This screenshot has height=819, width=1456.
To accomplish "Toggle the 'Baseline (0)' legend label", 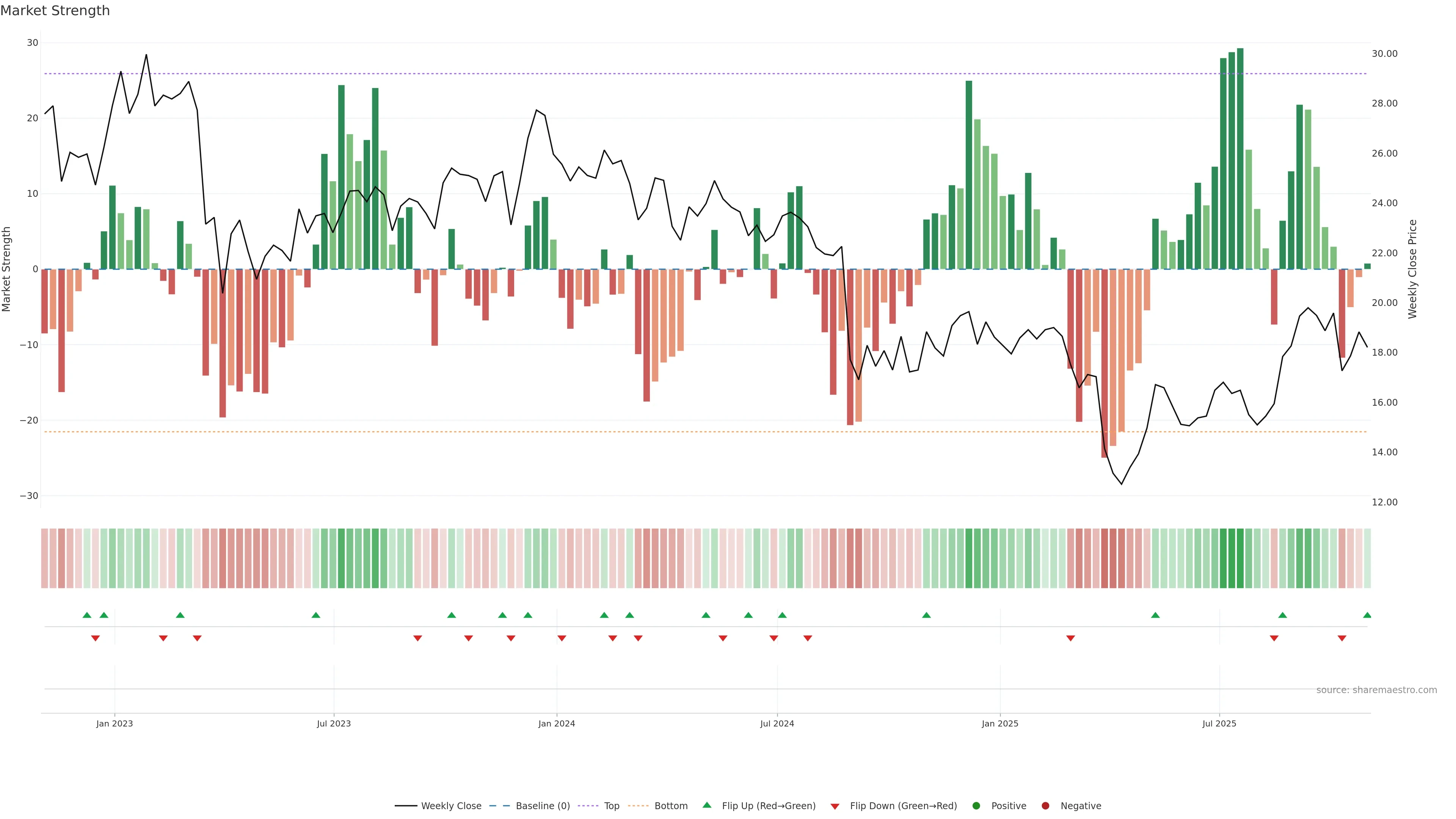I will point(543,806).
